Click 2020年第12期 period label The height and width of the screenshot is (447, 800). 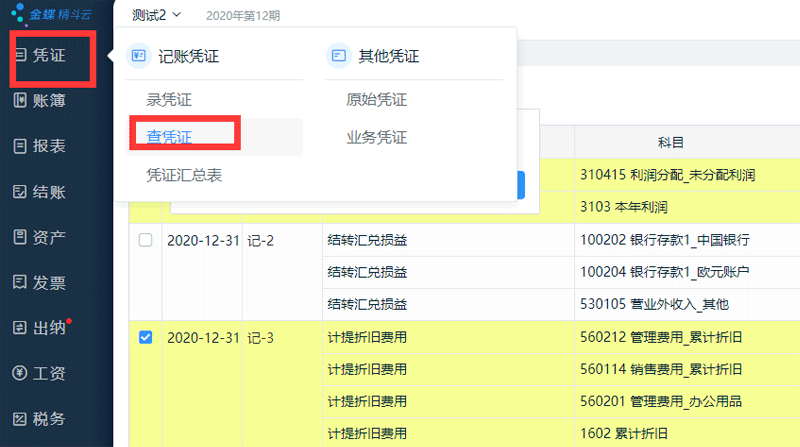(x=243, y=16)
